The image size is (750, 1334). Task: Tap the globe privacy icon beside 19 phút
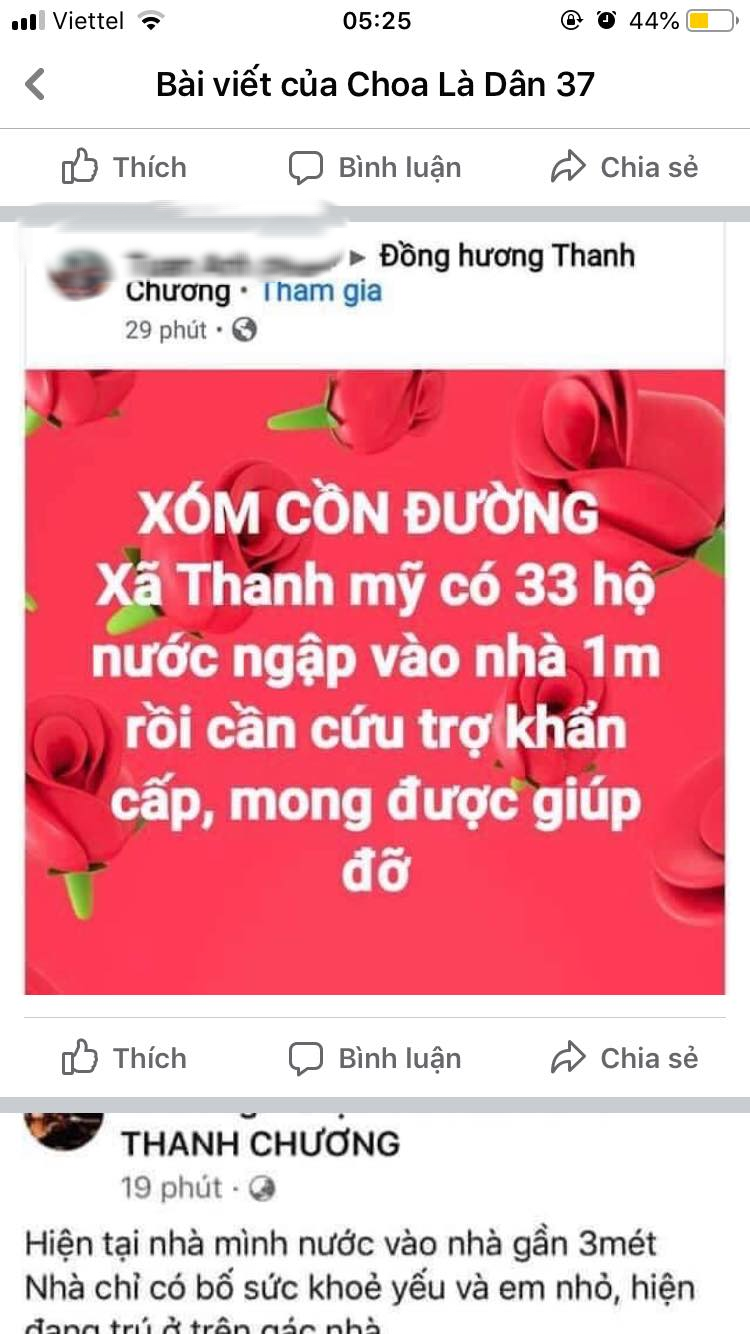point(262,1188)
